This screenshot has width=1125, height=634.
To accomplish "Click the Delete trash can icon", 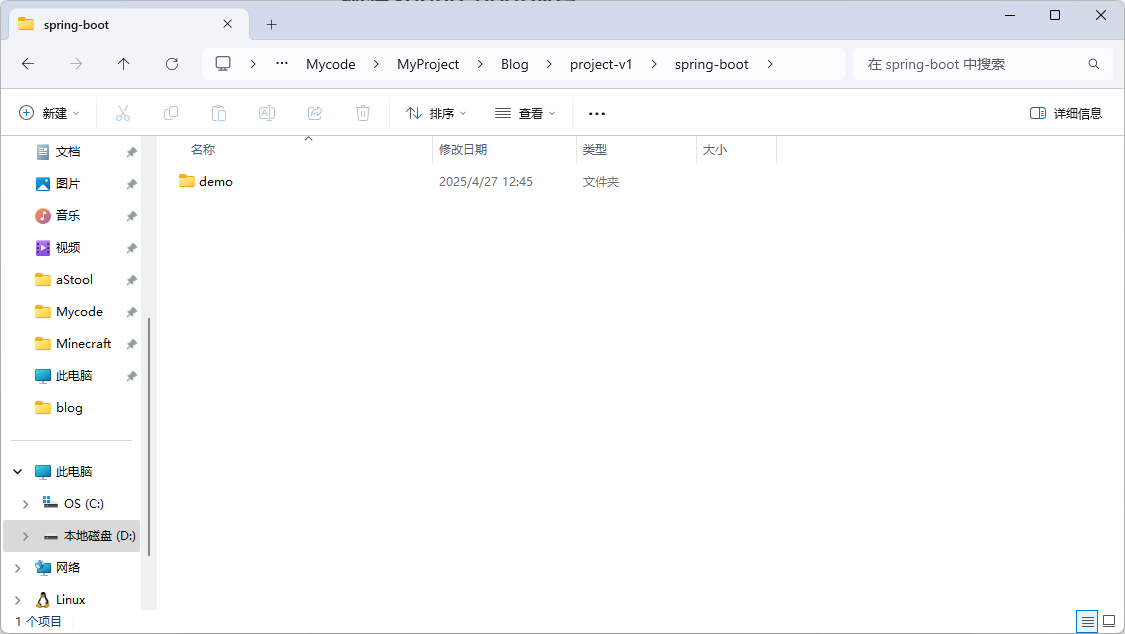I will click(363, 113).
